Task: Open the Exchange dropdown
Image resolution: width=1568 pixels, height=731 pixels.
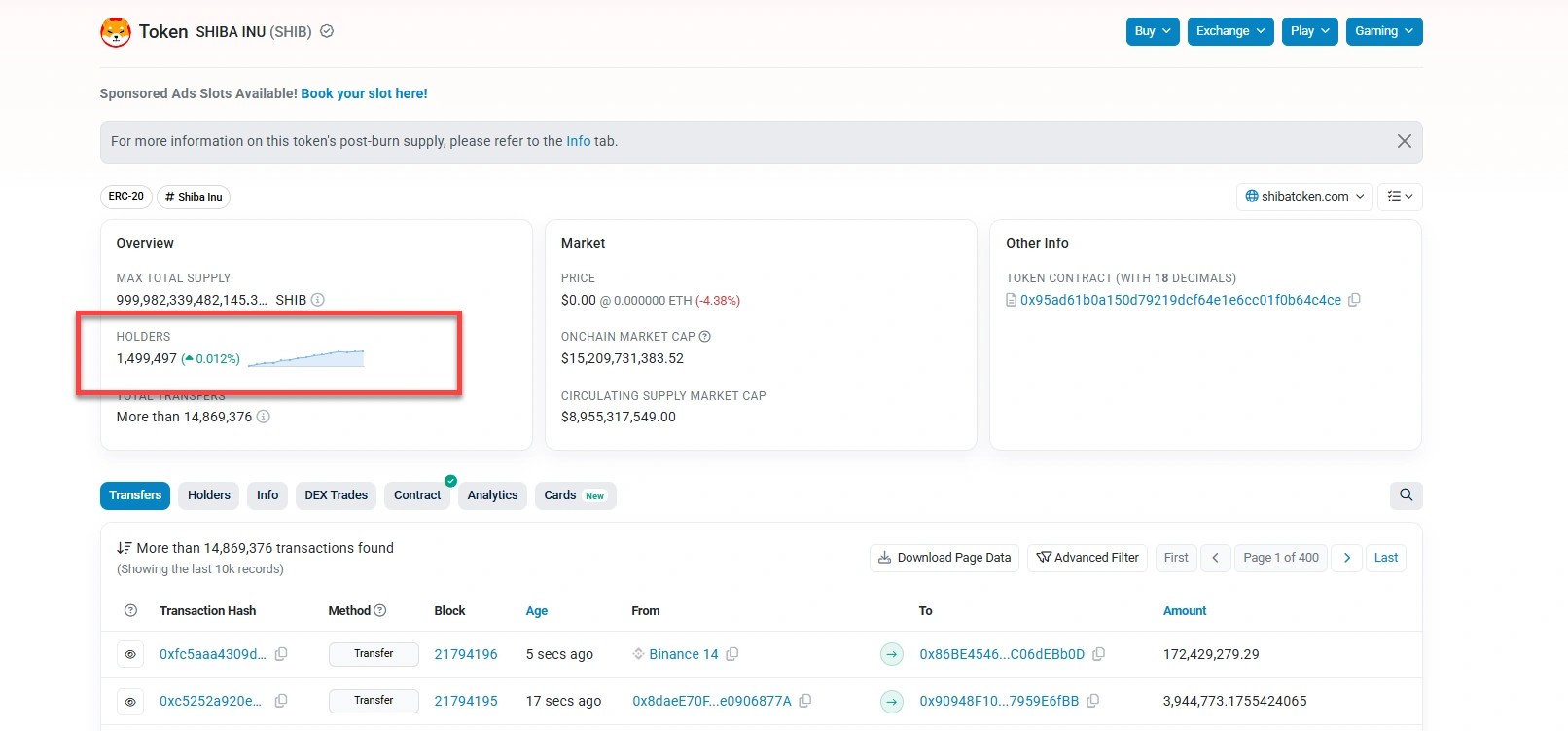Action: (1230, 31)
